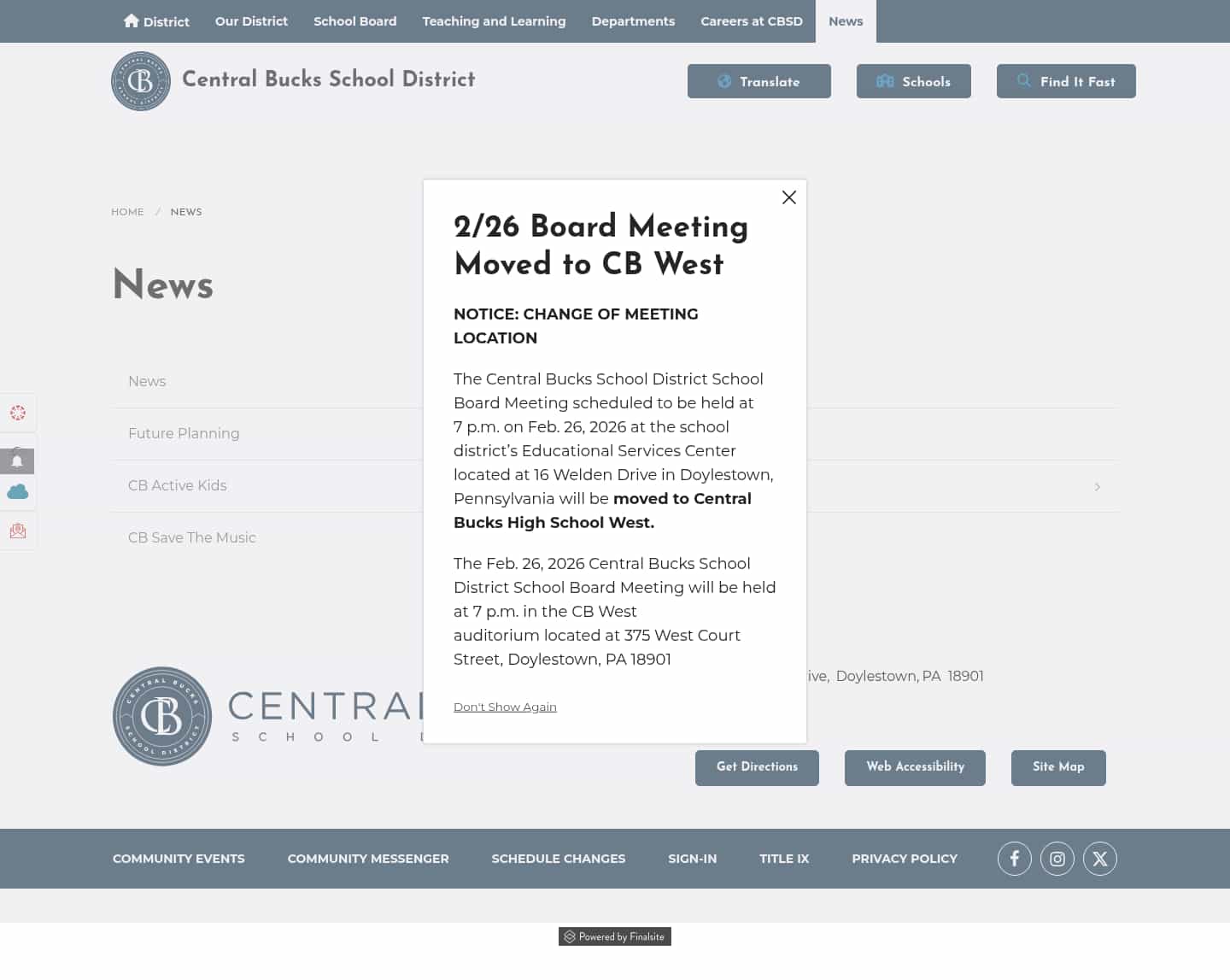Open the Departments menu
1230x980 pixels.
click(633, 21)
